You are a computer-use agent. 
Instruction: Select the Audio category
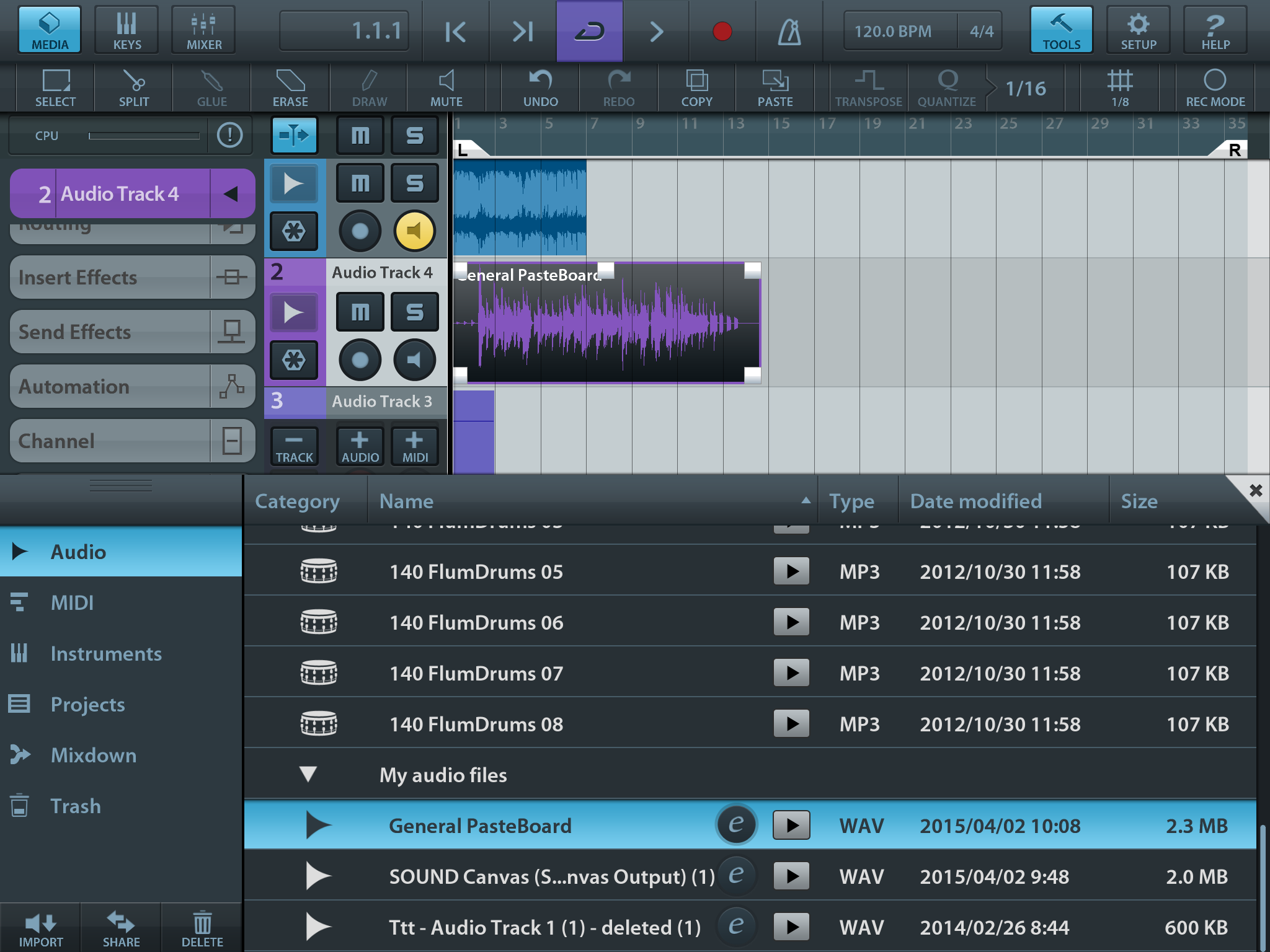[x=121, y=552]
